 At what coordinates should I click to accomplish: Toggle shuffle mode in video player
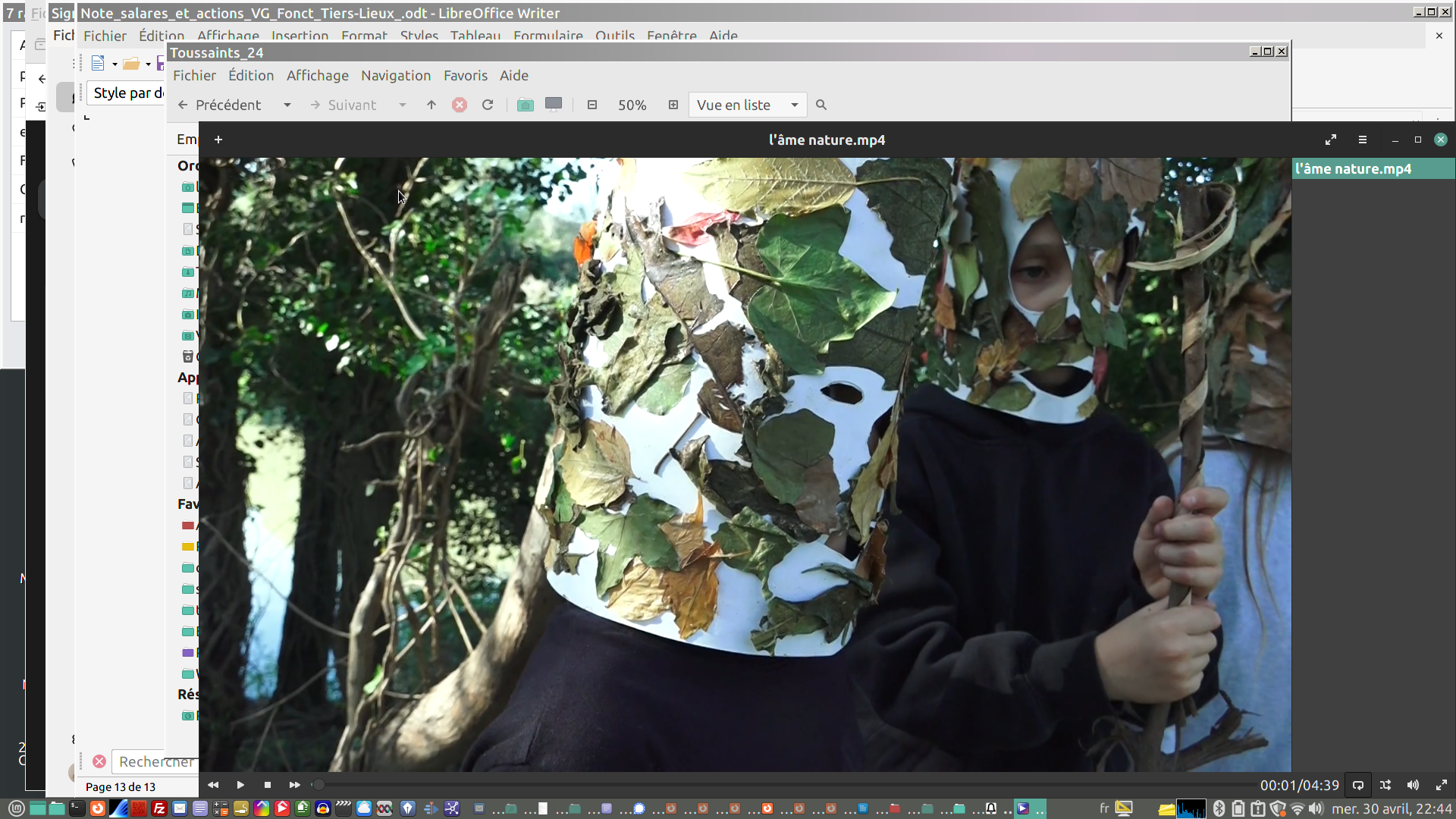click(x=1385, y=786)
